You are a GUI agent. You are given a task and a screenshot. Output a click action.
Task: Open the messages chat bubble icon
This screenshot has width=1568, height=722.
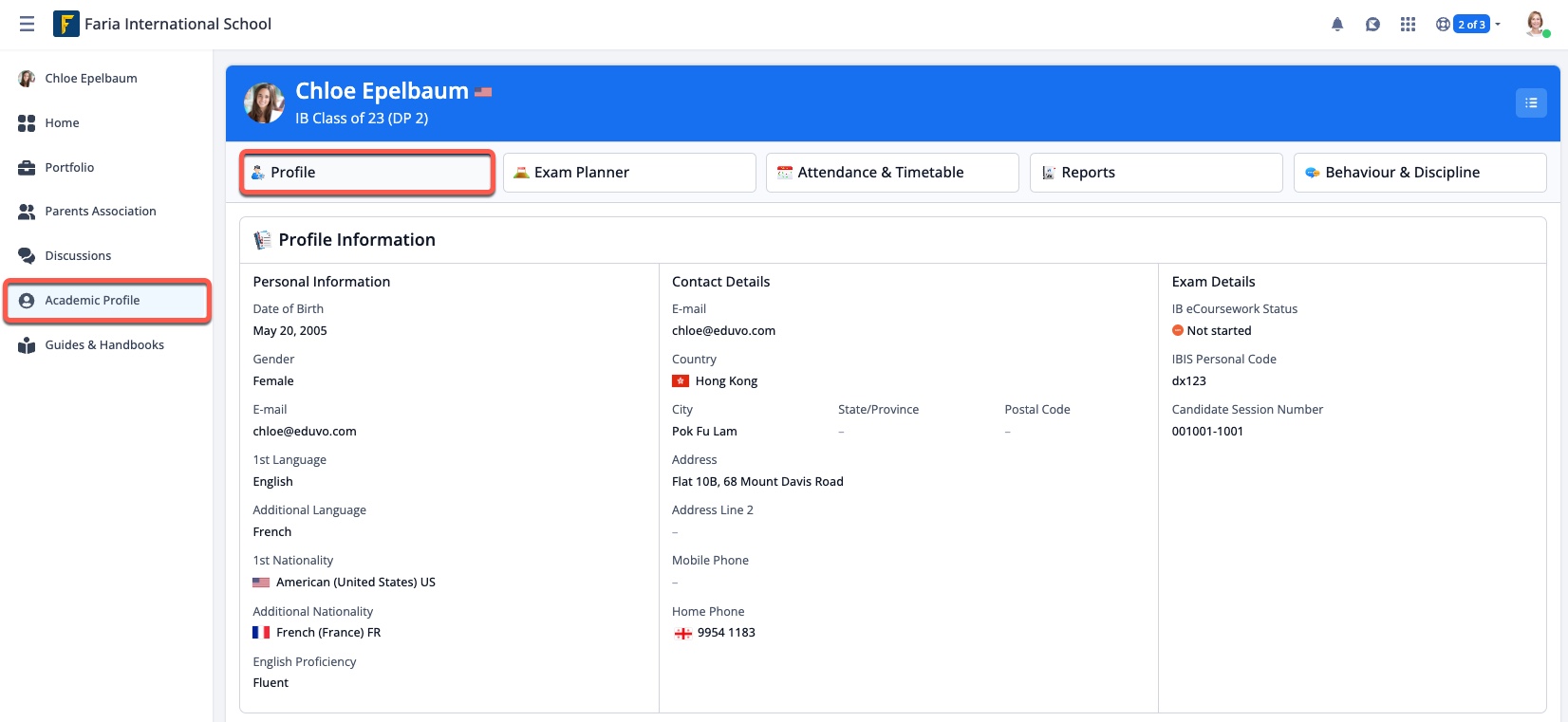(x=1372, y=25)
